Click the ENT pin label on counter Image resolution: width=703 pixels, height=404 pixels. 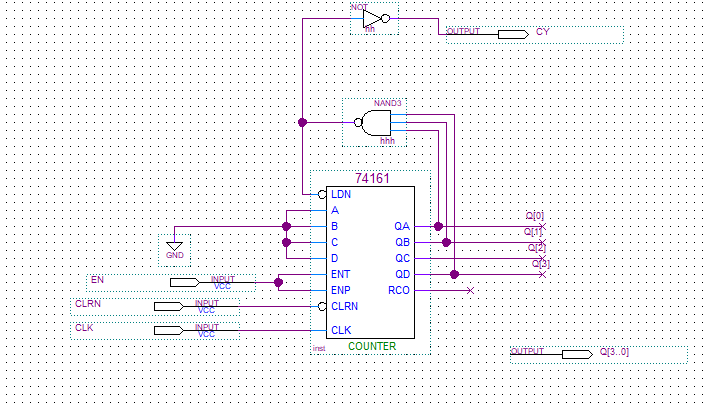(340, 274)
